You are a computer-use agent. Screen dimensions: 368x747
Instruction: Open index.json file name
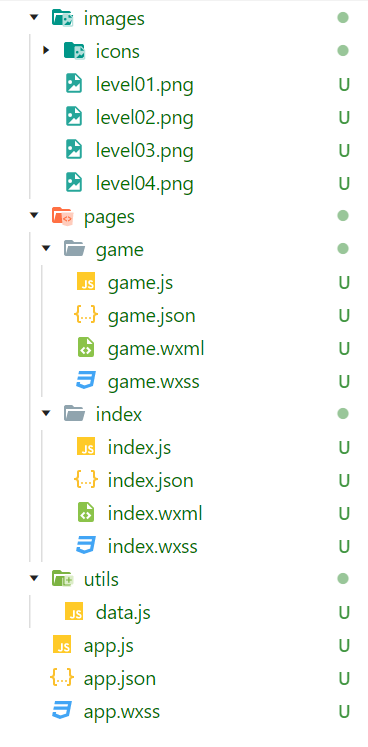tap(151, 481)
